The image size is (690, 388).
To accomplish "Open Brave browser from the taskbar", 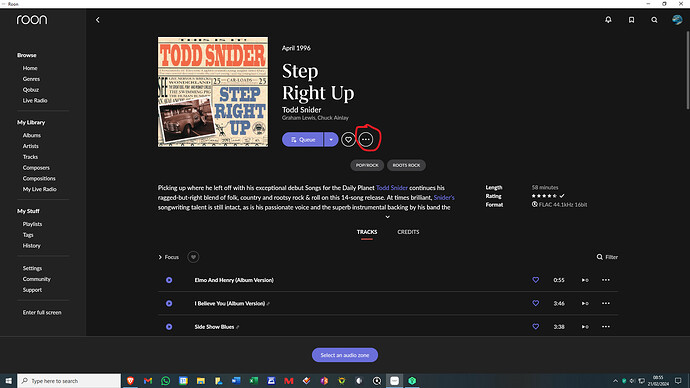I will click(x=130, y=381).
